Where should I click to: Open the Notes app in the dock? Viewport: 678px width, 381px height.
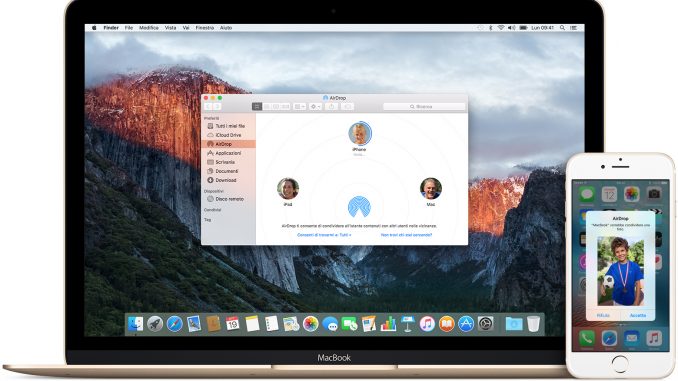tap(252, 323)
